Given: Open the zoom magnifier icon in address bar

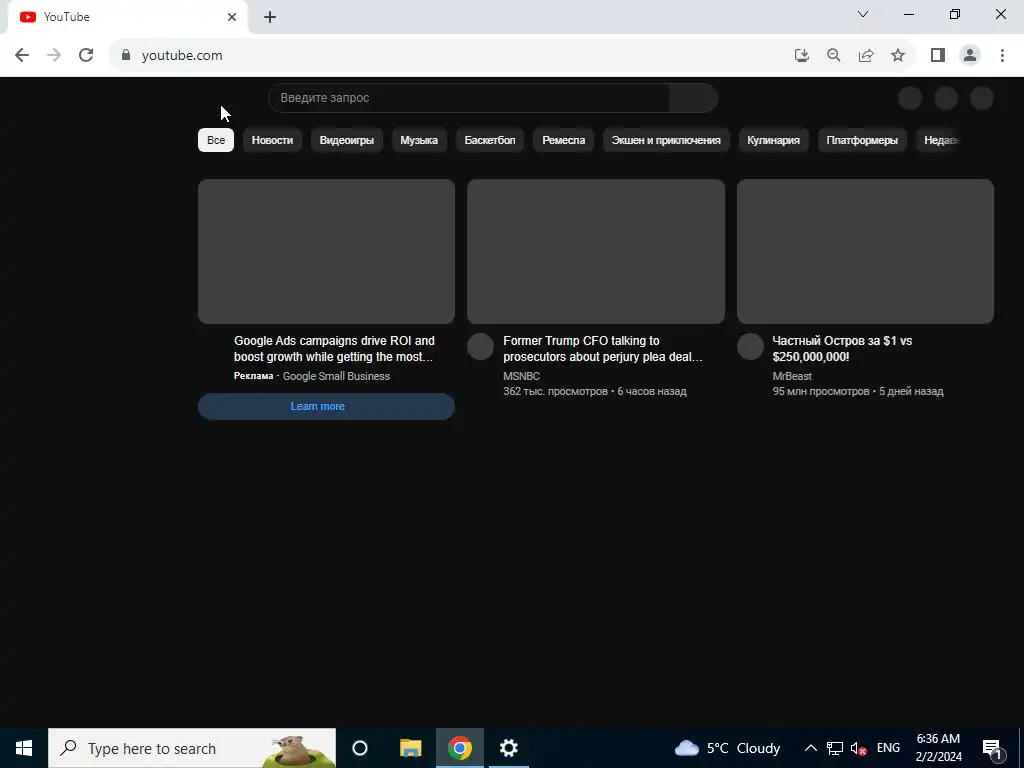Looking at the screenshot, I should click(x=833, y=56).
